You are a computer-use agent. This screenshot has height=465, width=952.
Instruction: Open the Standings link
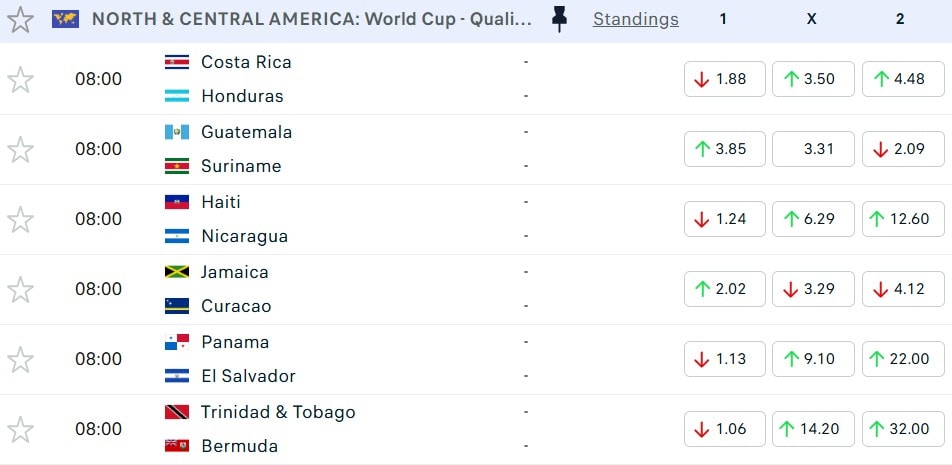(x=635, y=19)
